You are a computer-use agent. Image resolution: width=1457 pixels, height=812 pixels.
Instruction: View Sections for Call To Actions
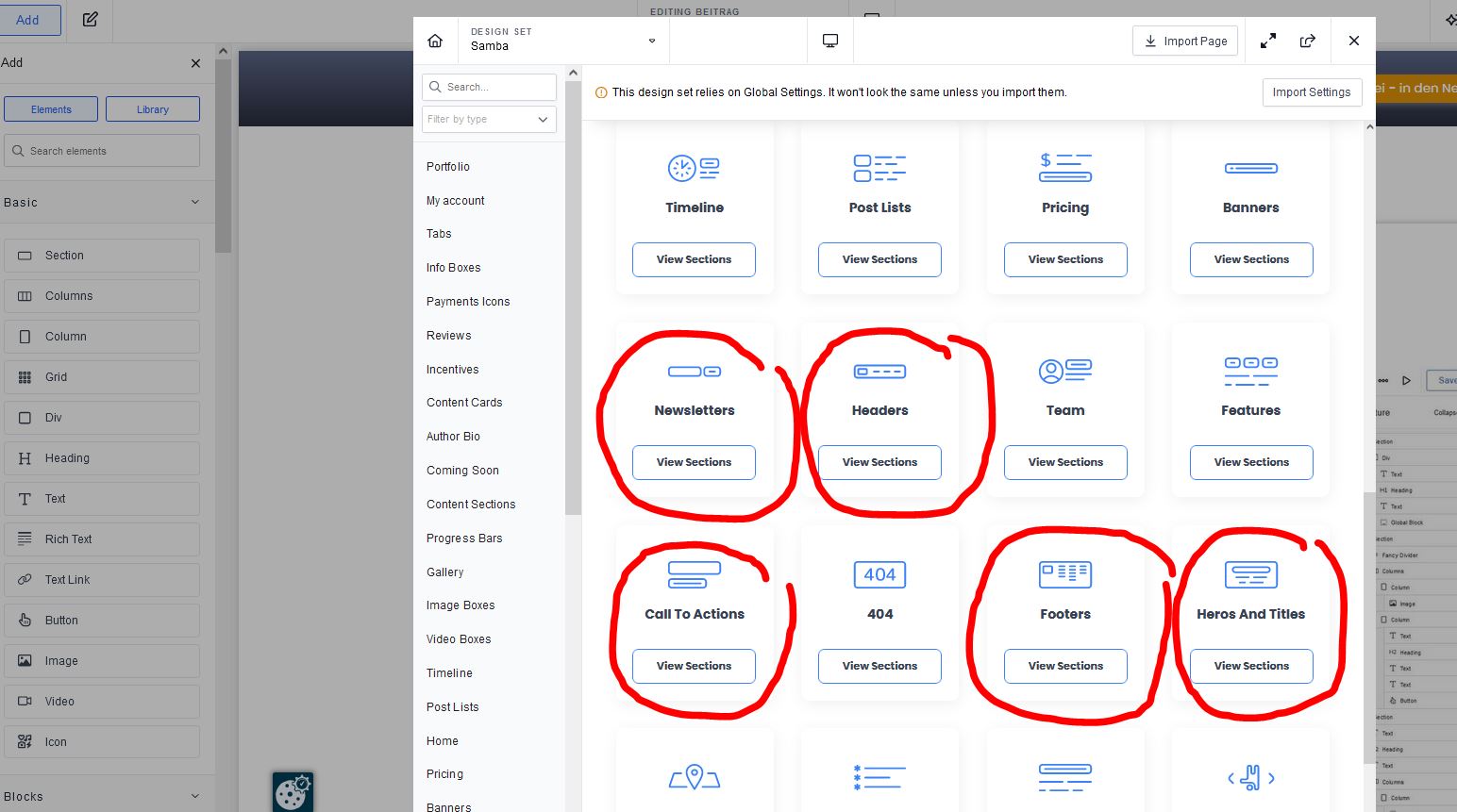695,666
